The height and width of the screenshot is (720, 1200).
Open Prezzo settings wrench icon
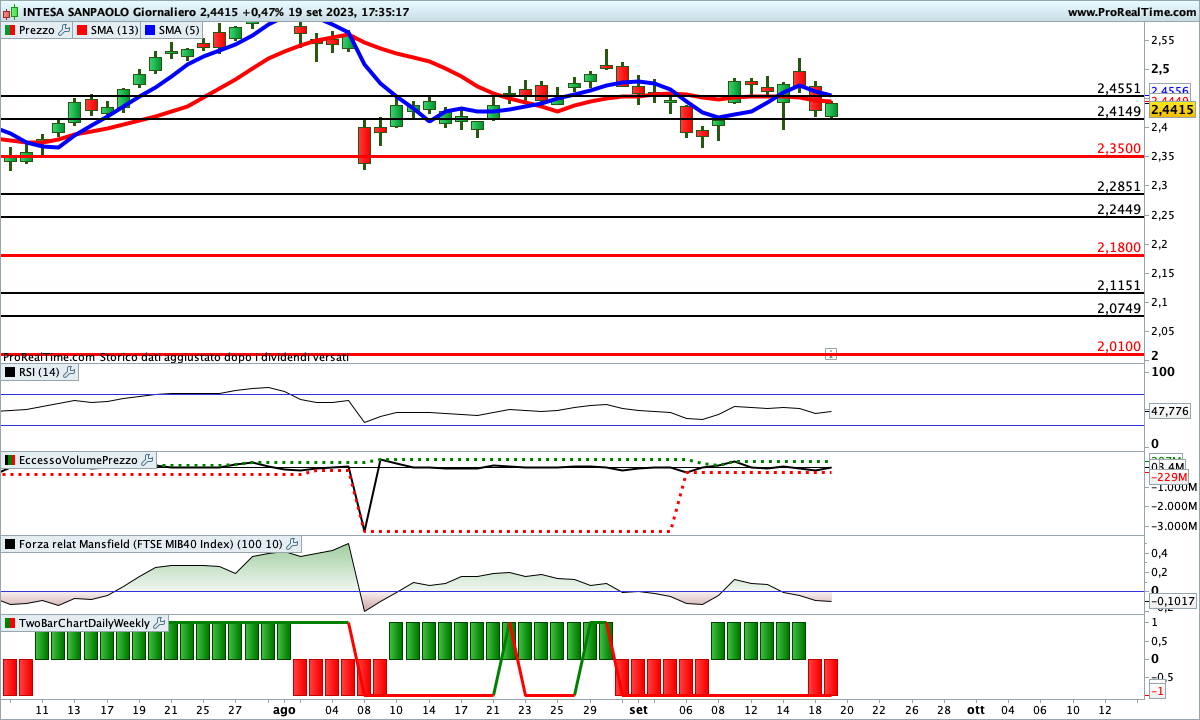(65, 30)
